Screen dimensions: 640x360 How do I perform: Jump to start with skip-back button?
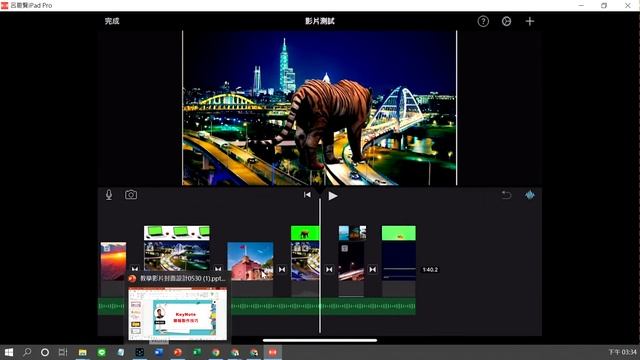(307, 195)
